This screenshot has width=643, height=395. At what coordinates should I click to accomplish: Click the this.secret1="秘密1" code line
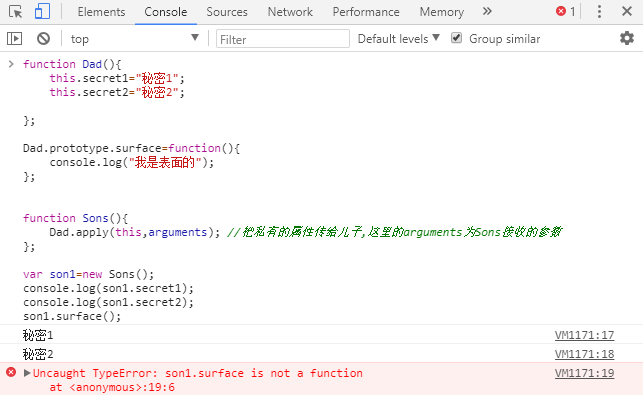click(117, 78)
